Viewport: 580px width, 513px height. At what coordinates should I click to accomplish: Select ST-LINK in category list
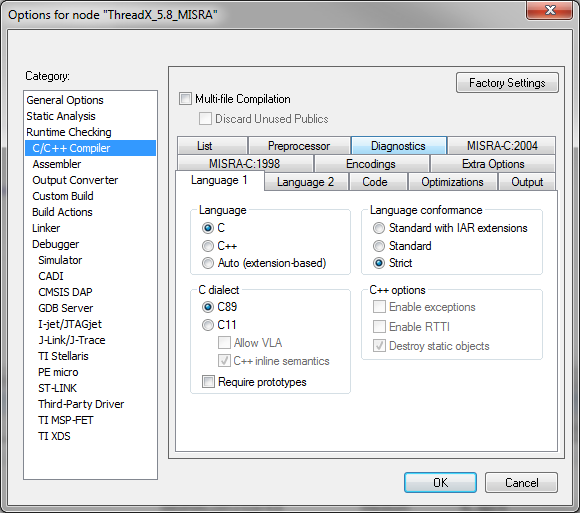point(90,388)
